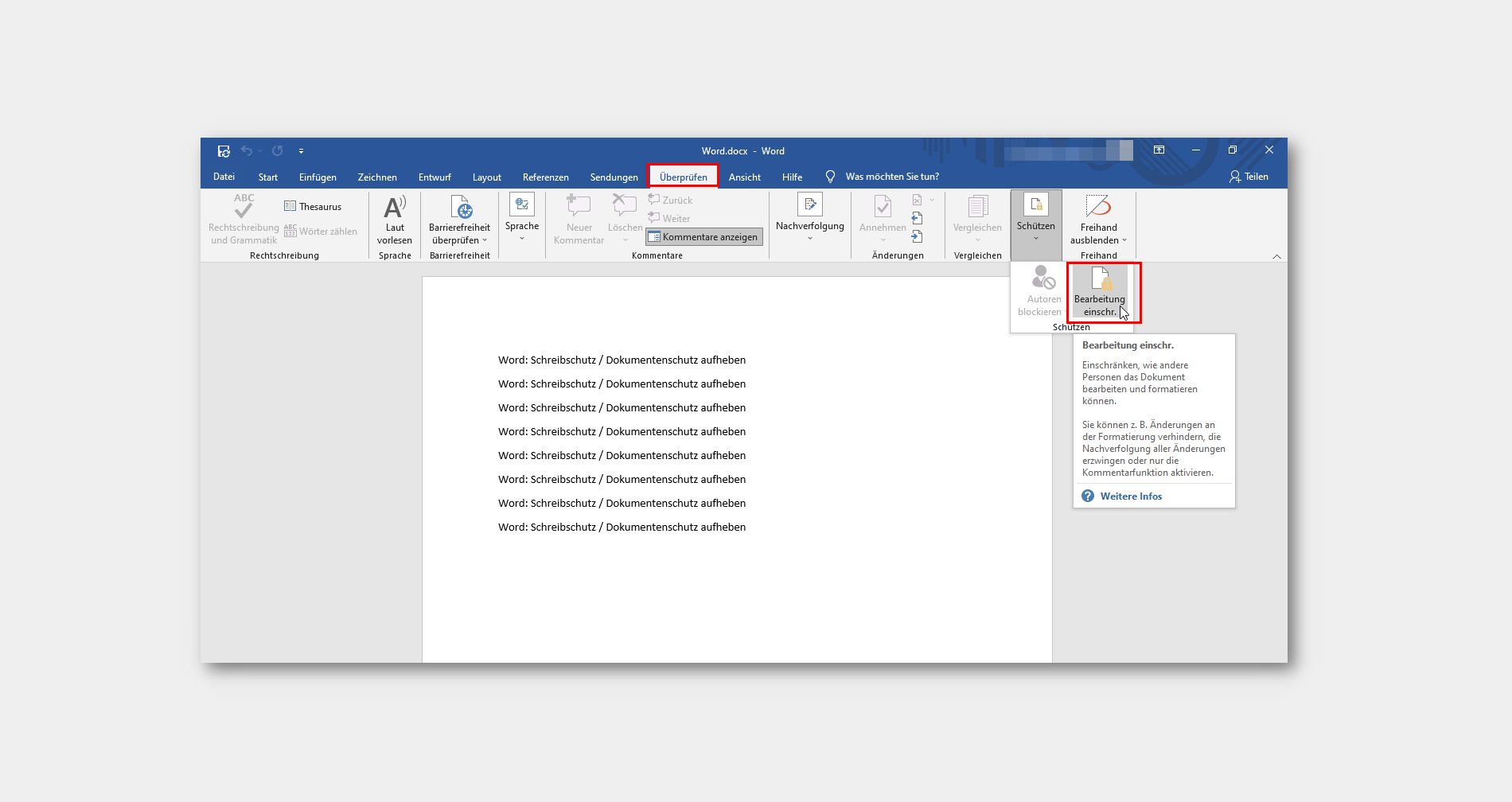Click the Teilen share button
1512x802 pixels.
(1249, 177)
